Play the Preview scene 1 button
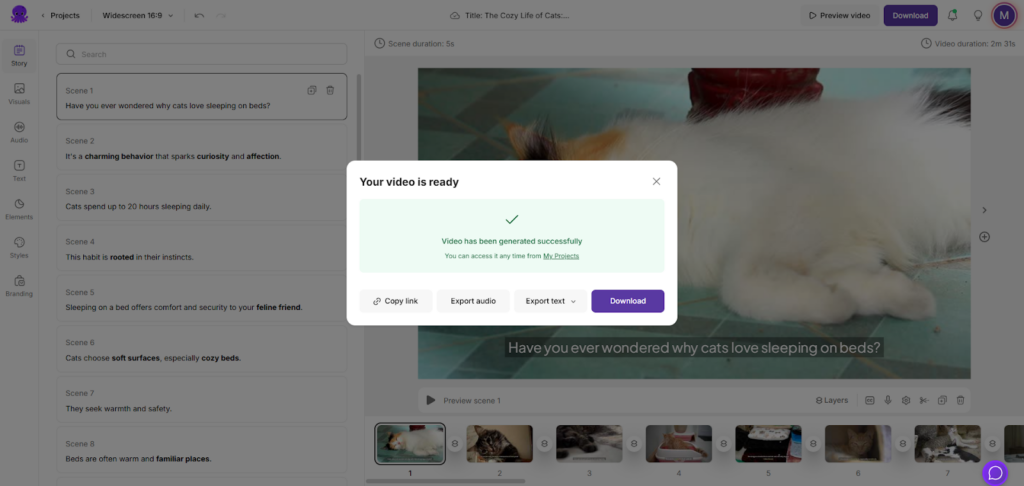Image resolution: width=1024 pixels, height=486 pixels. (x=431, y=400)
